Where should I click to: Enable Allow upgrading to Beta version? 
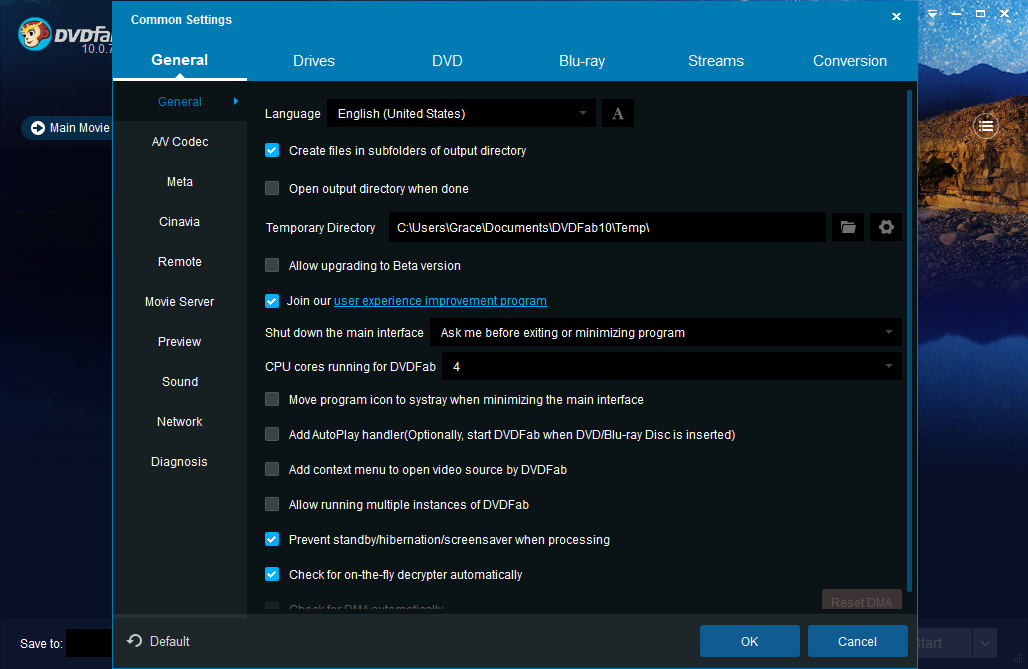[272, 266]
